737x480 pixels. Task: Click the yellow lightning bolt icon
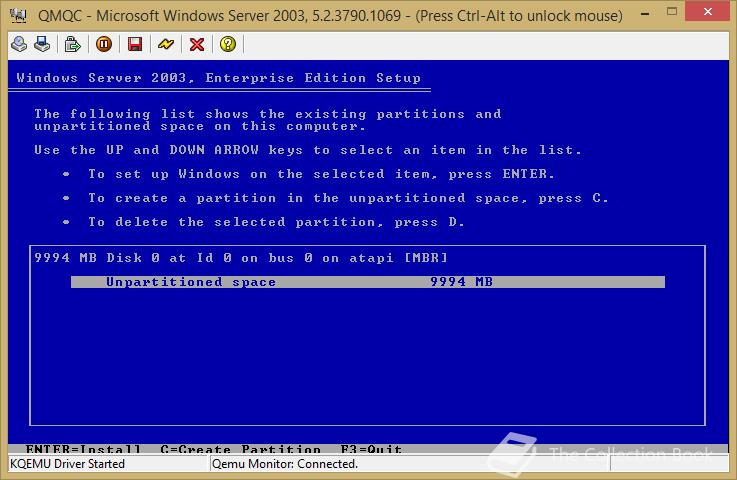166,44
